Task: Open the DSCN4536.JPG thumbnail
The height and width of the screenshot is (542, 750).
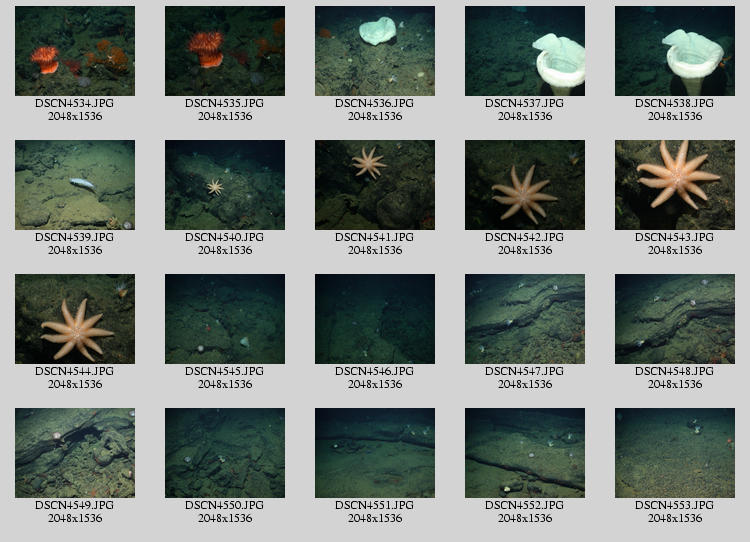Action: pyautogui.click(x=375, y=51)
